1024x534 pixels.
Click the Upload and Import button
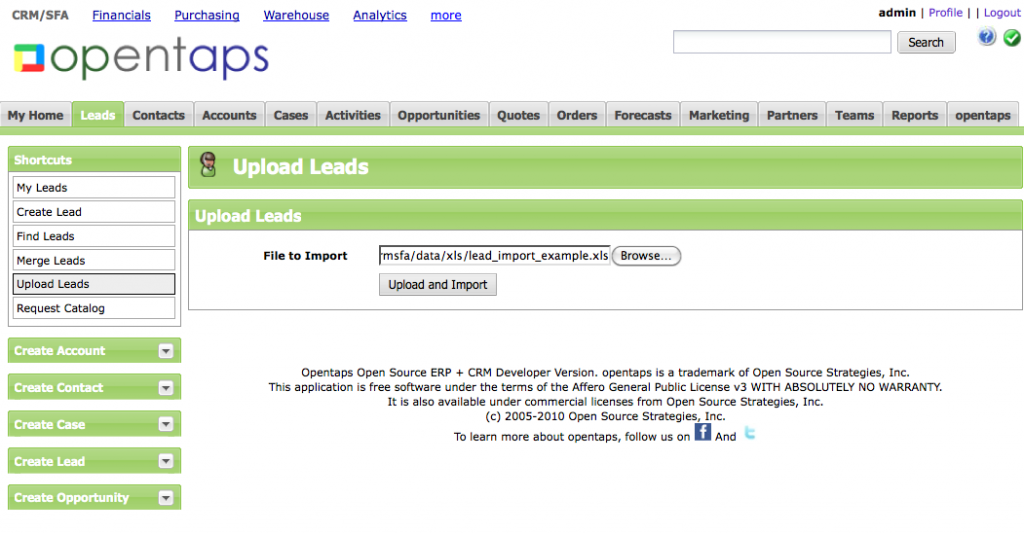click(438, 285)
